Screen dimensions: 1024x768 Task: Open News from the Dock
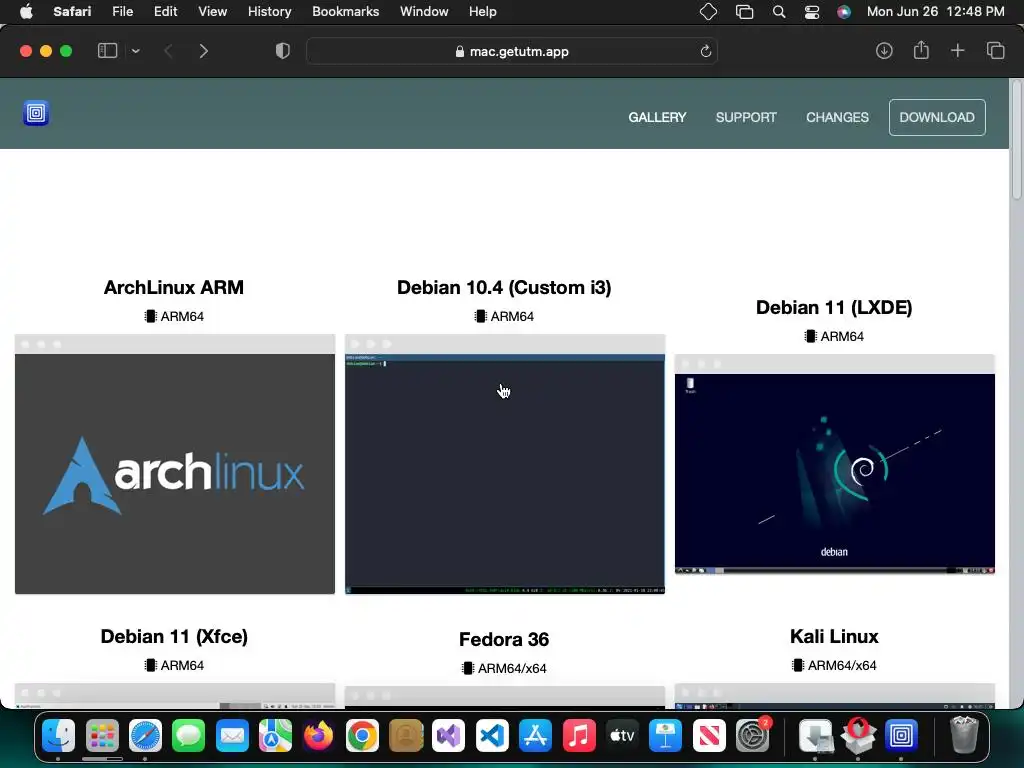tap(709, 735)
